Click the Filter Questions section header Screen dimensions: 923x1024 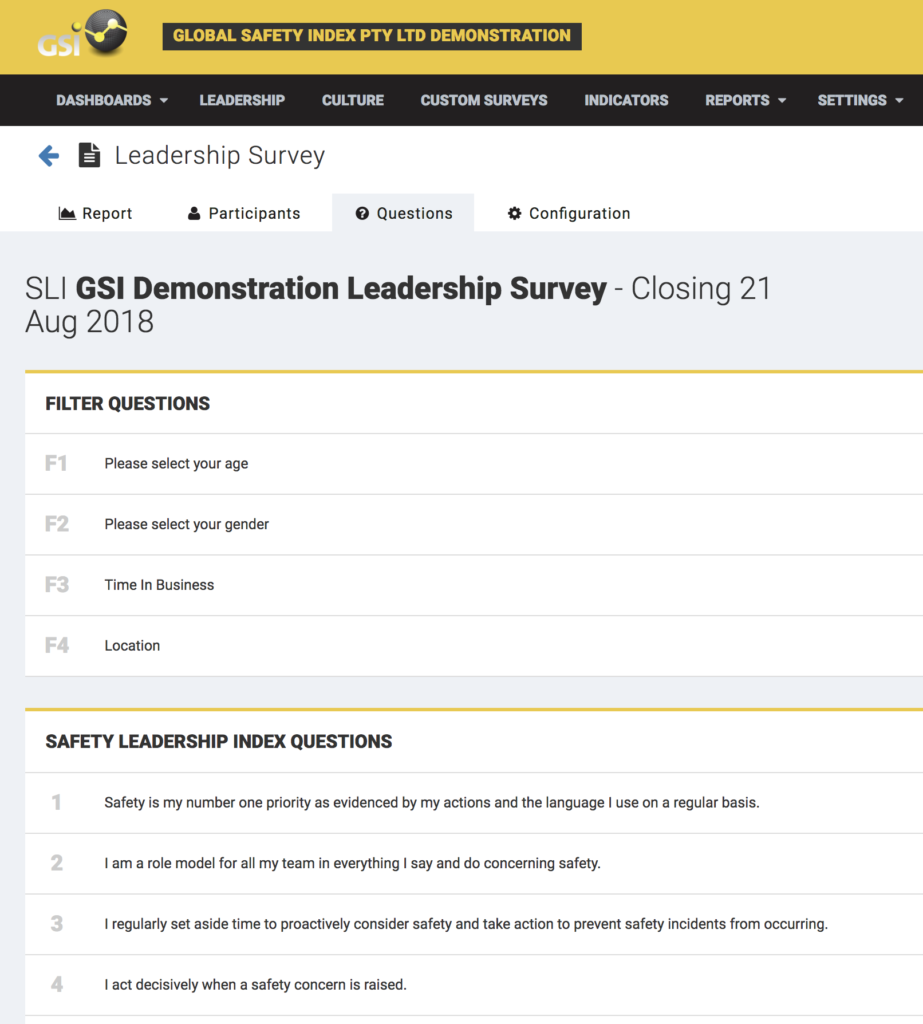point(127,404)
